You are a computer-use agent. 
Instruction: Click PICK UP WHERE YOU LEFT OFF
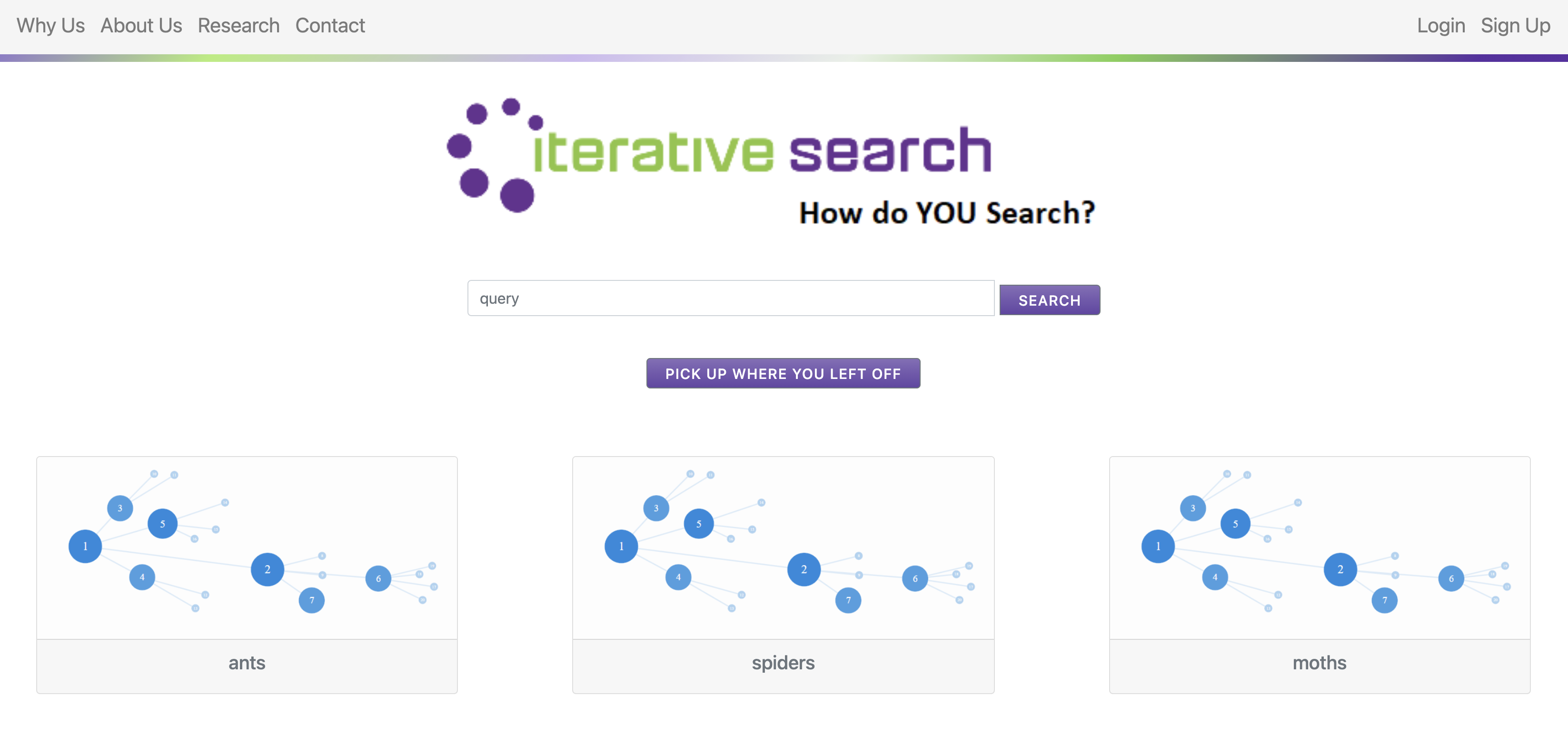coord(783,374)
